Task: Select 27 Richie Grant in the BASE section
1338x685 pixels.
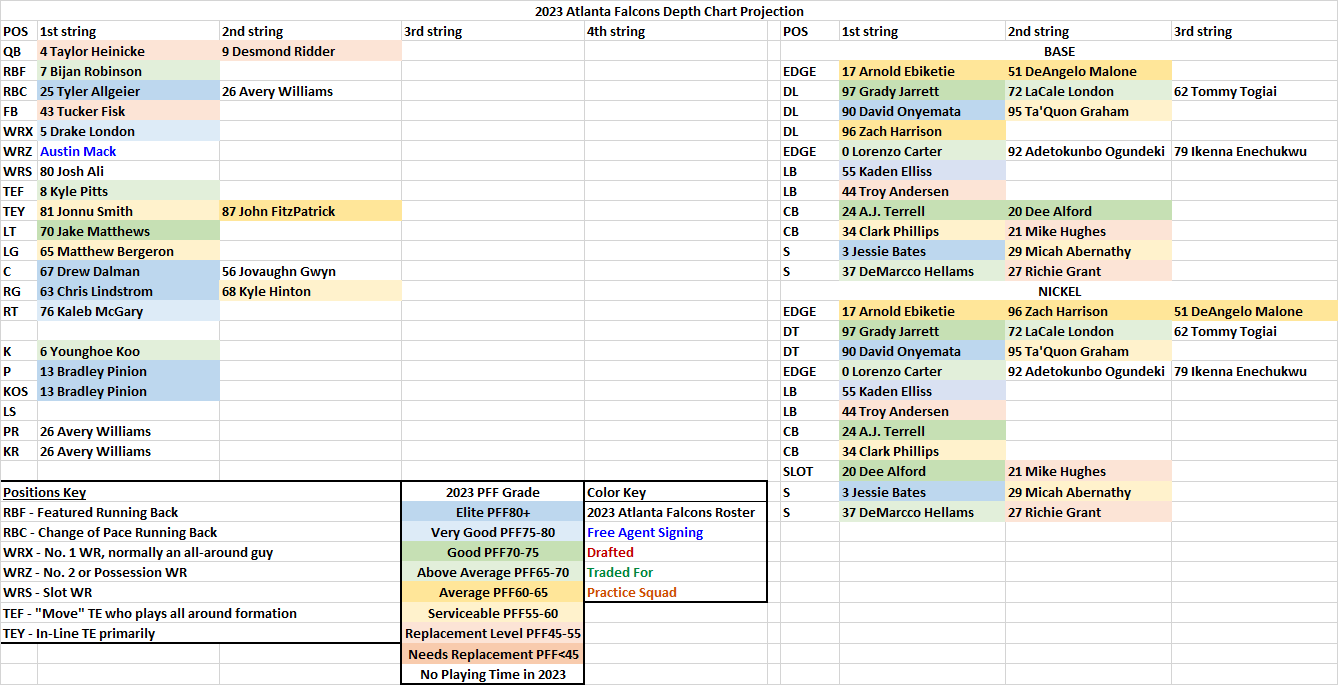Action: [1088, 271]
